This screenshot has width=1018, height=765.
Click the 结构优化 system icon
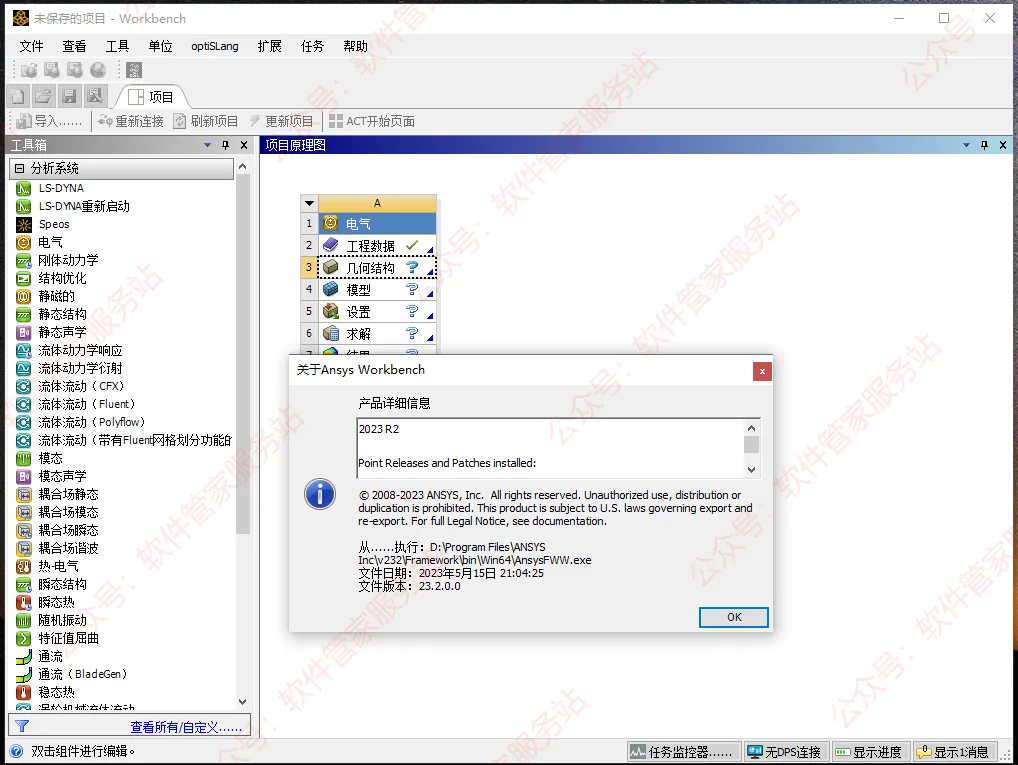(23, 279)
